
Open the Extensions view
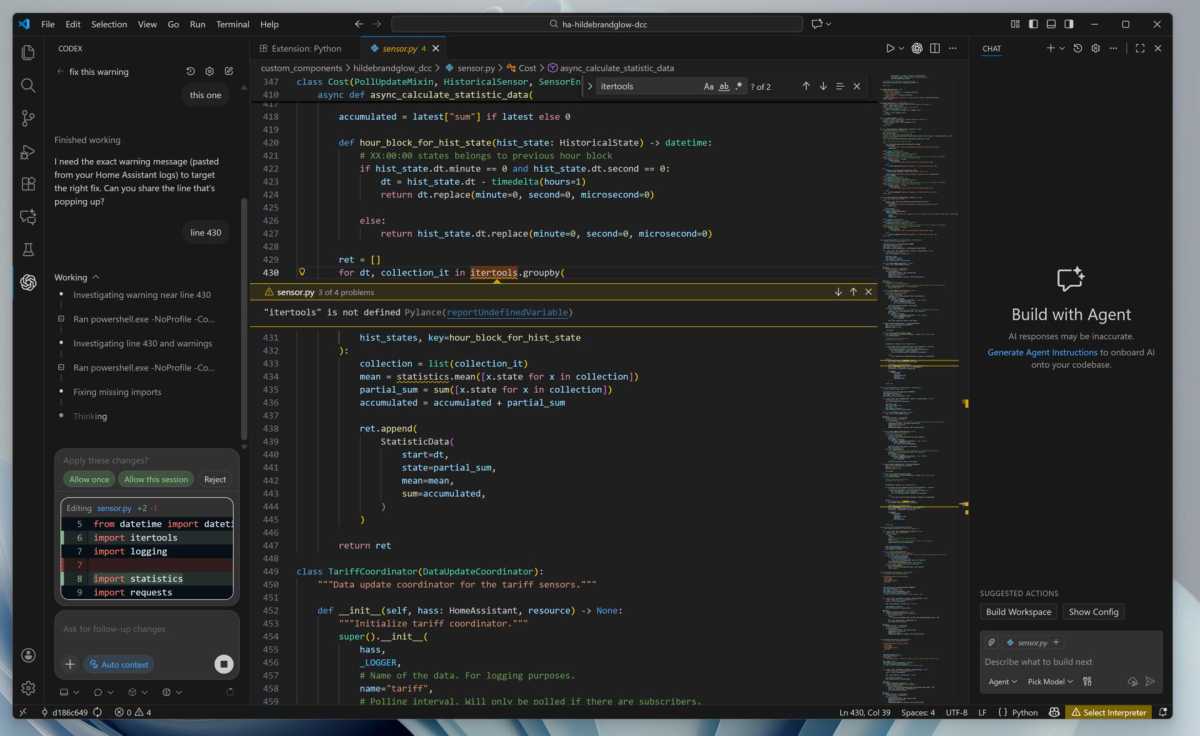coord(27,184)
